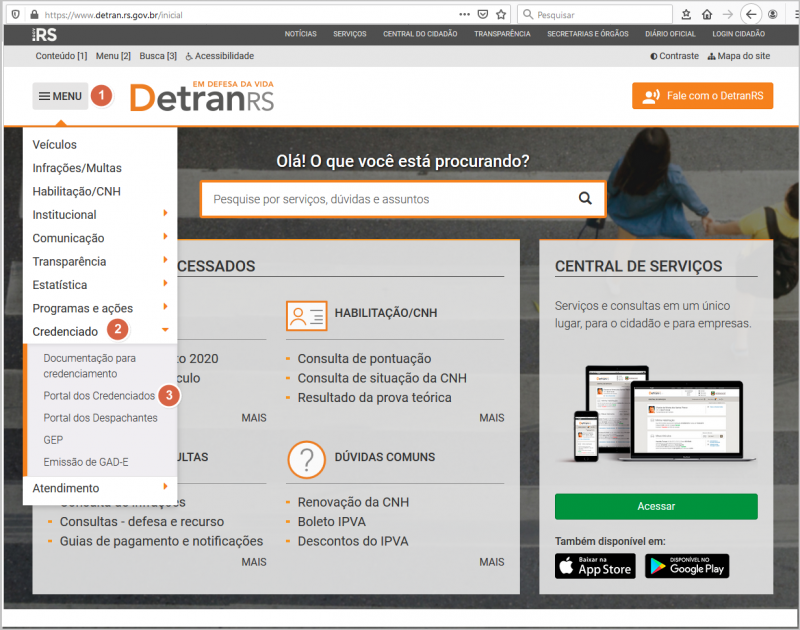The image size is (800, 630).
Task: Click the browser Pesquisar search box
Action: (x=595, y=14)
